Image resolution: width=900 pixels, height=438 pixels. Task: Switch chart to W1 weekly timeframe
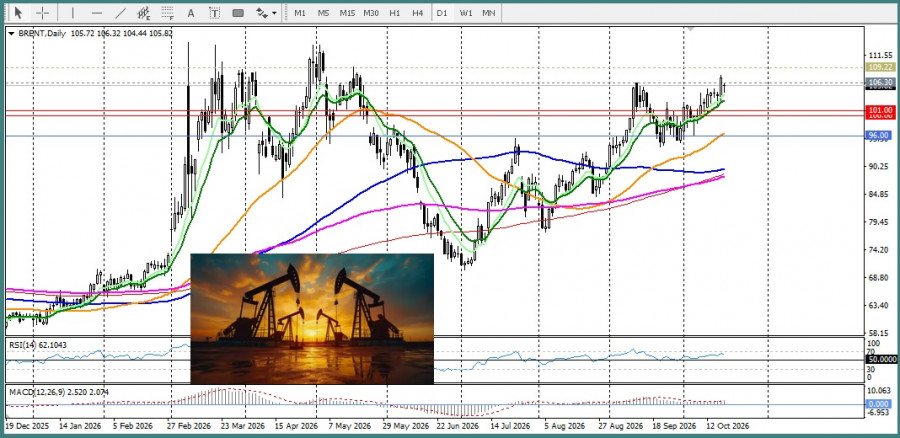465,13
